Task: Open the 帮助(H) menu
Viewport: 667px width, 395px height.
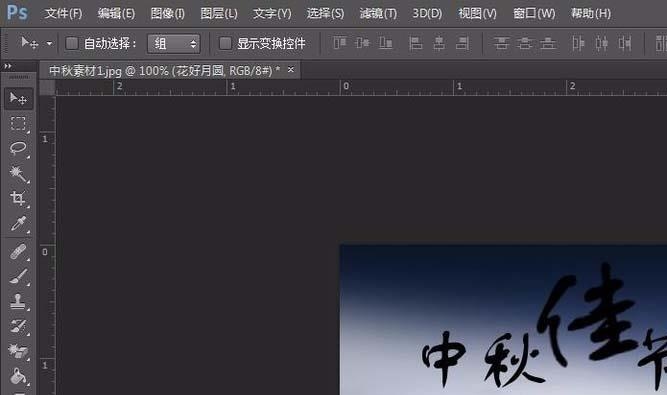Action: (x=591, y=14)
